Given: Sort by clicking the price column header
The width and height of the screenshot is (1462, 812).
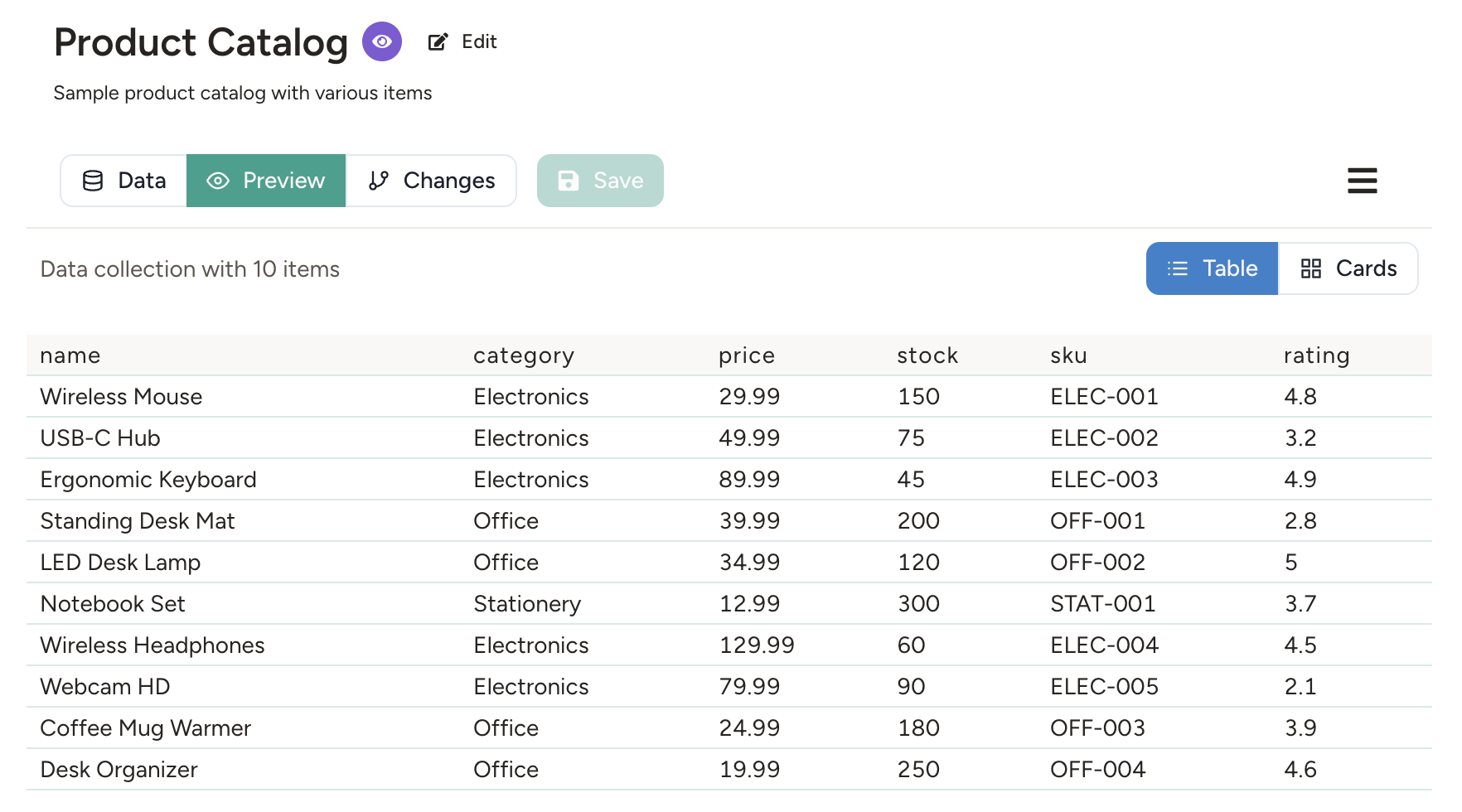Looking at the screenshot, I should point(746,355).
